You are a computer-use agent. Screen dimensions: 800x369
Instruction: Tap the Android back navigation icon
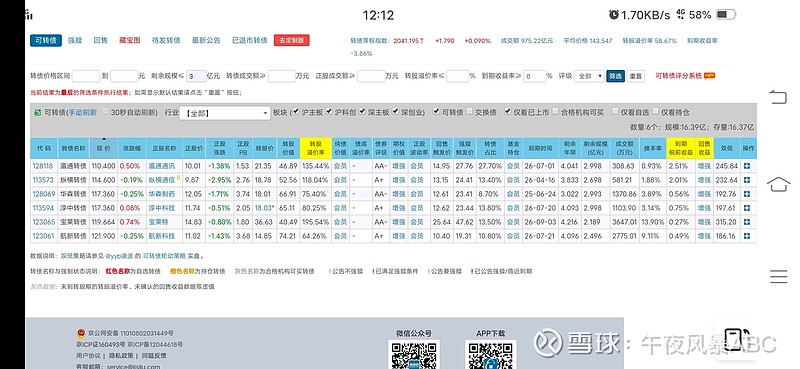coord(778,96)
